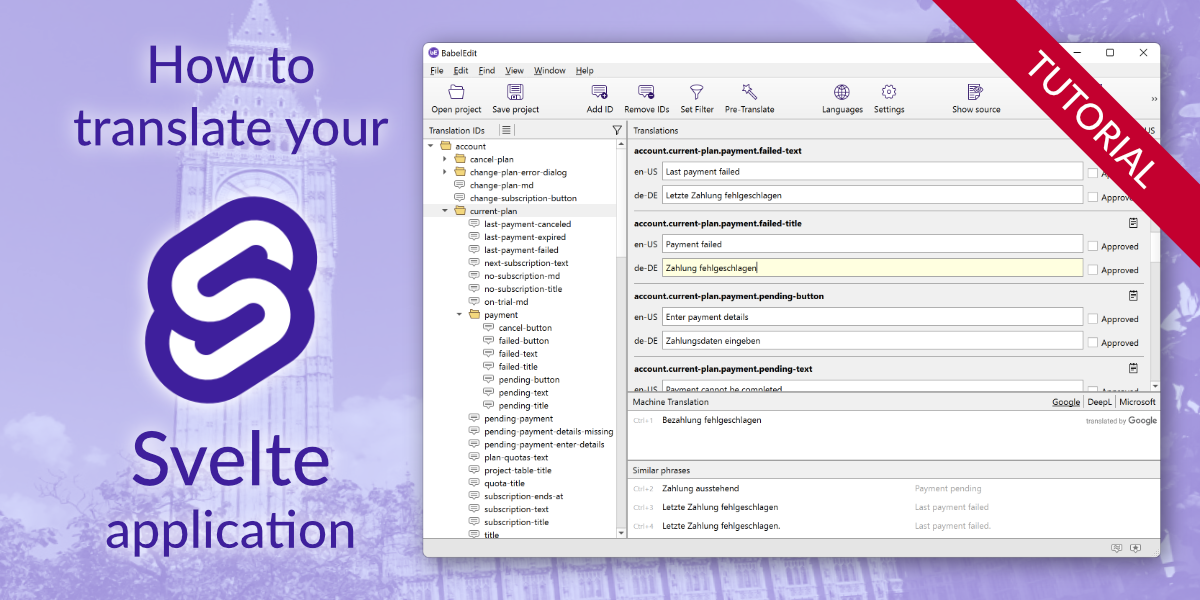1200x600 pixels.
Task: Collapse the current-plan folder
Action: [x=445, y=211]
